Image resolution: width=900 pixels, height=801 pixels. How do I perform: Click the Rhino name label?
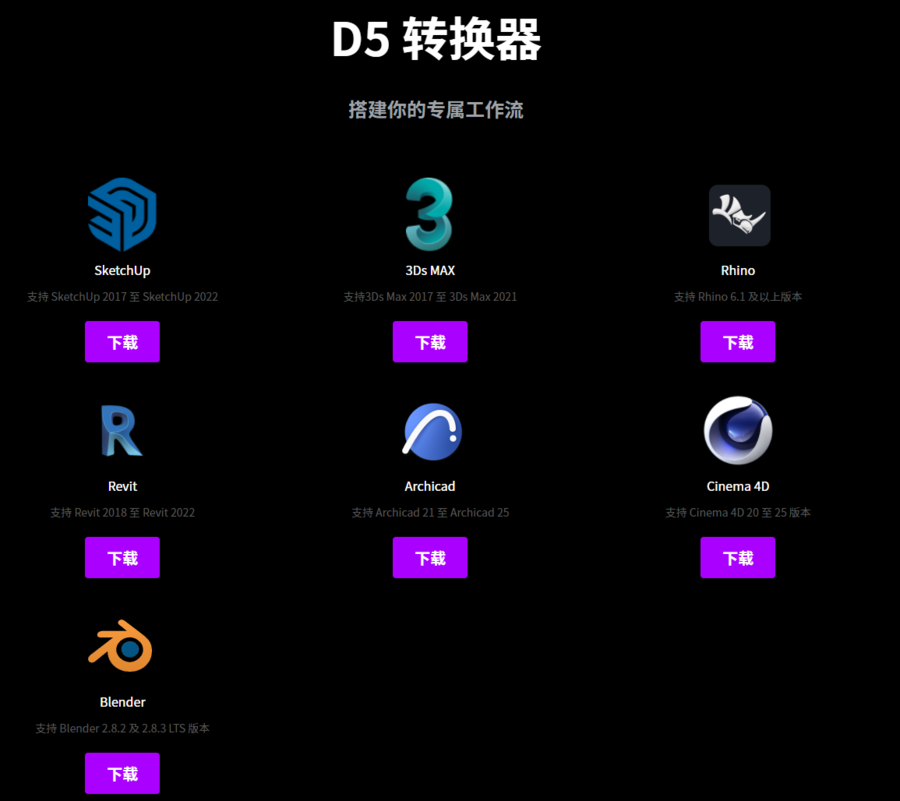coord(738,270)
